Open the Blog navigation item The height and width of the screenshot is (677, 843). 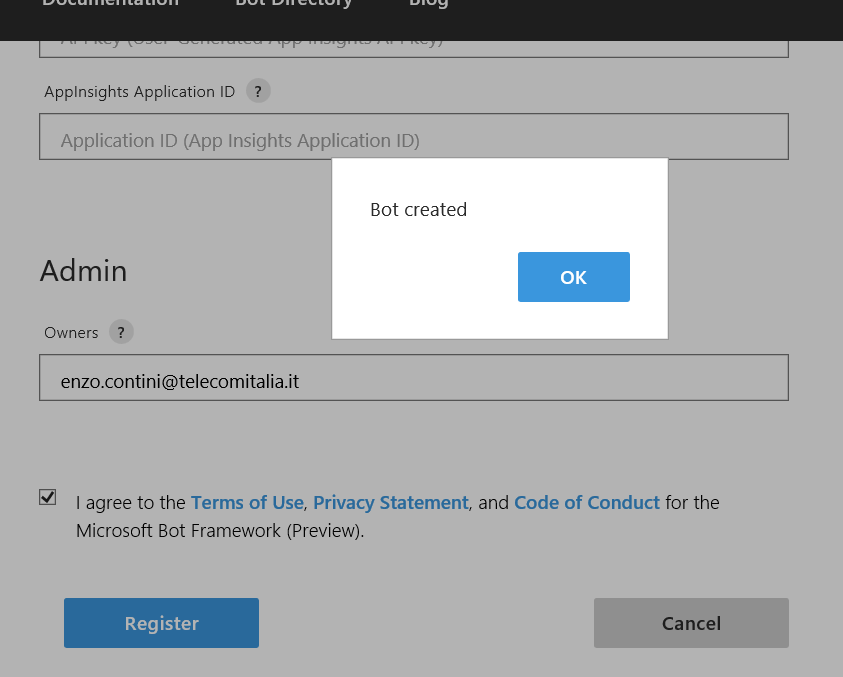coord(428,4)
